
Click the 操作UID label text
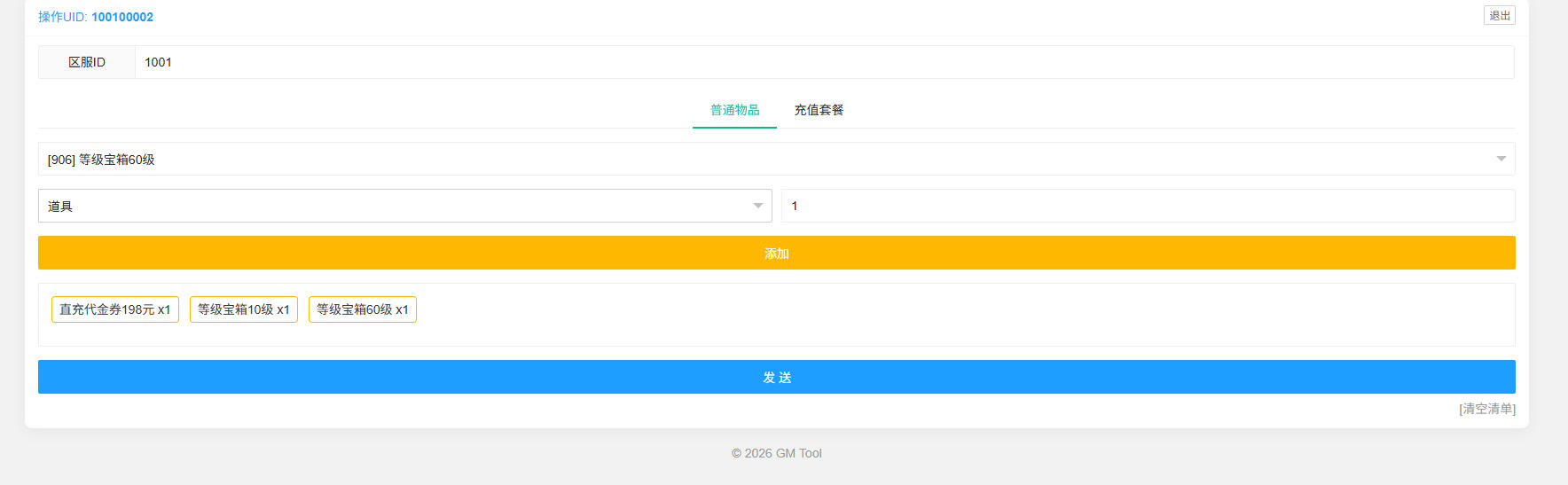(x=62, y=17)
